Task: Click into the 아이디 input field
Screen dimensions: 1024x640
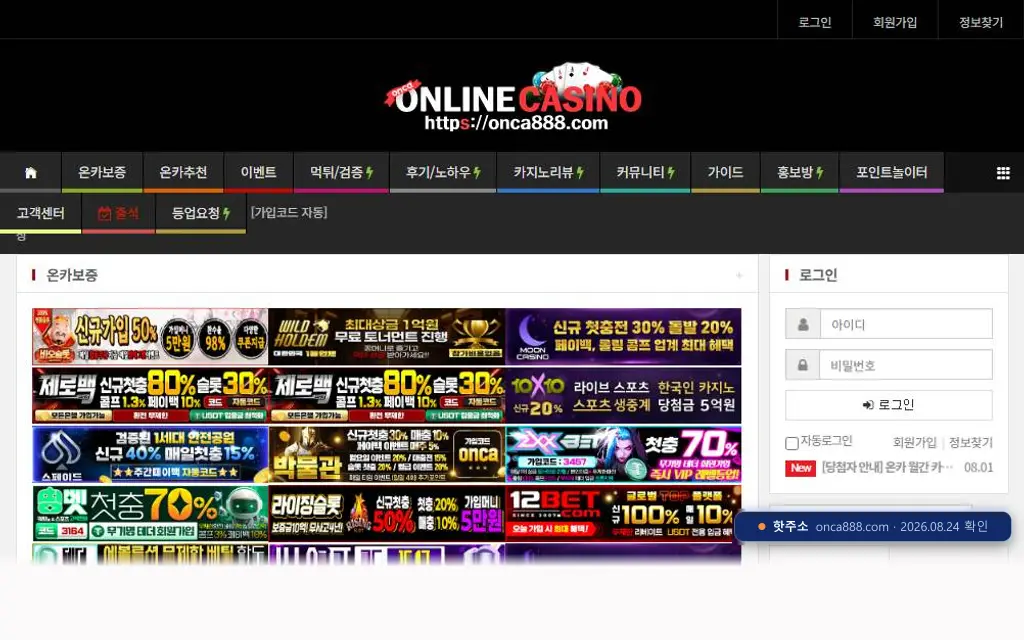Action: [x=905, y=324]
